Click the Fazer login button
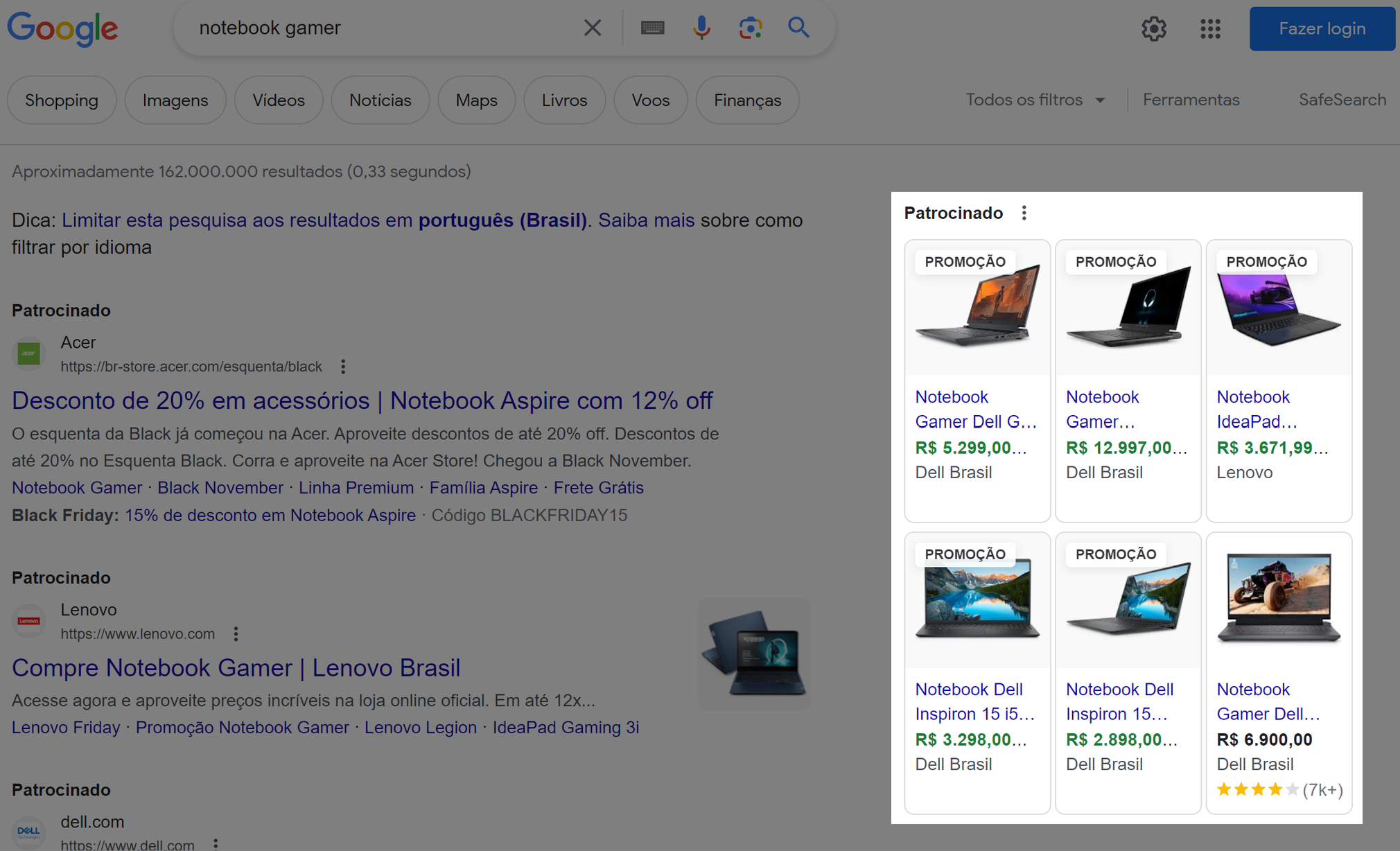Screen dimensions: 1400x851 (x=1321, y=28)
